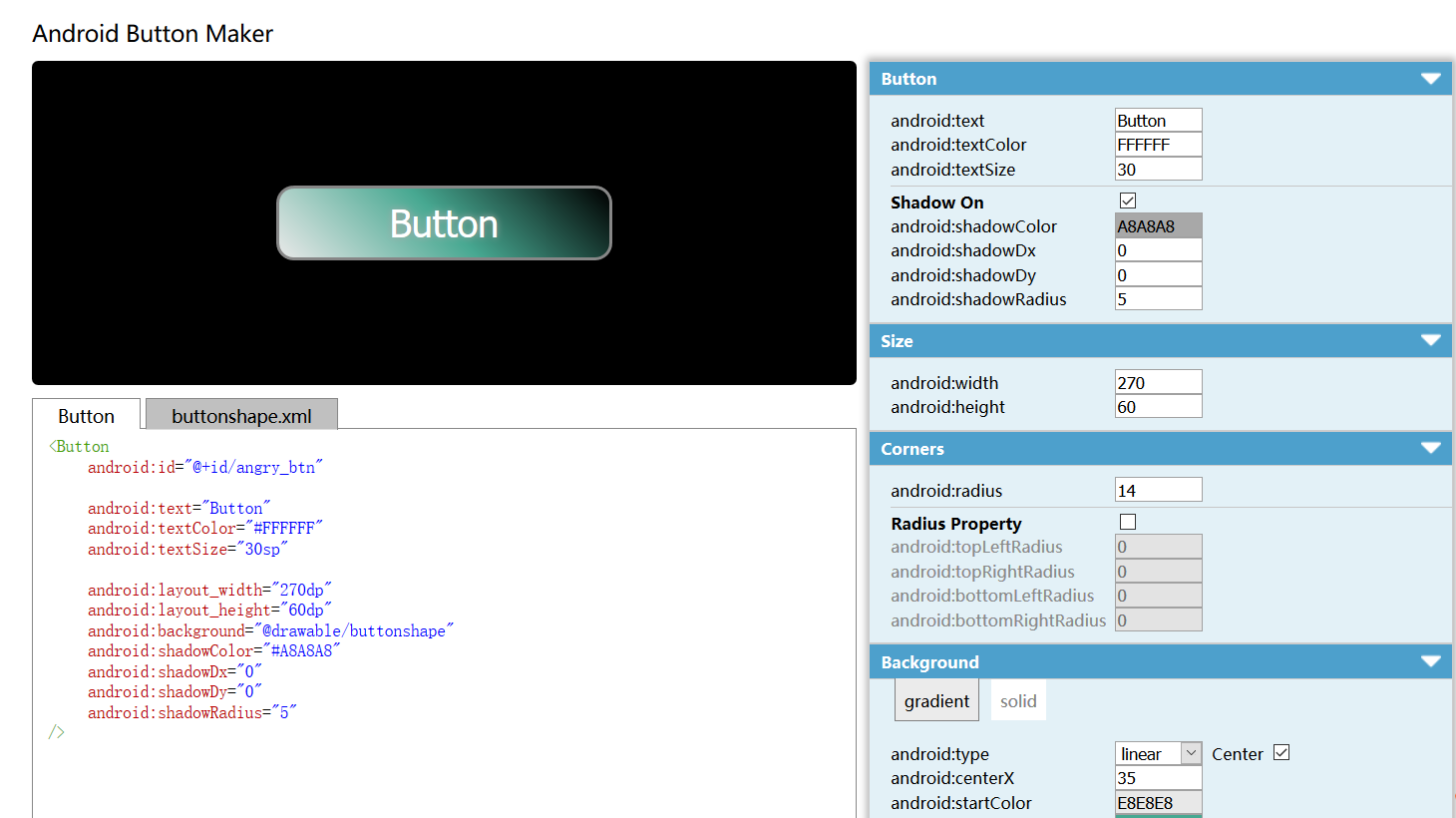The width and height of the screenshot is (1456, 818).
Task: Click the android:textColor="#FFFFFF" code line
Action: pyautogui.click(x=205, y=528)
